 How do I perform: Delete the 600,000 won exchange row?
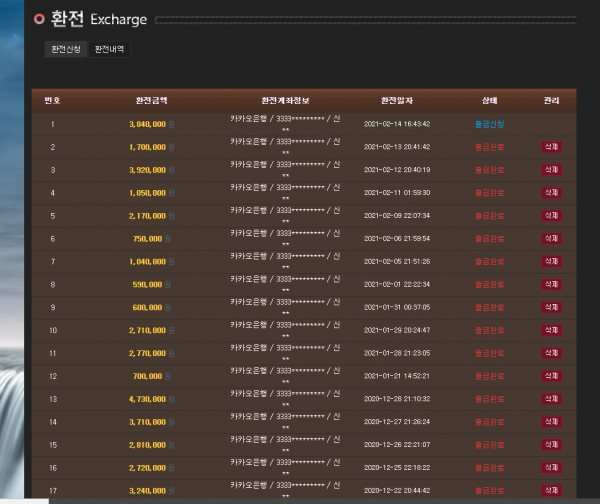tap(551, 307)
